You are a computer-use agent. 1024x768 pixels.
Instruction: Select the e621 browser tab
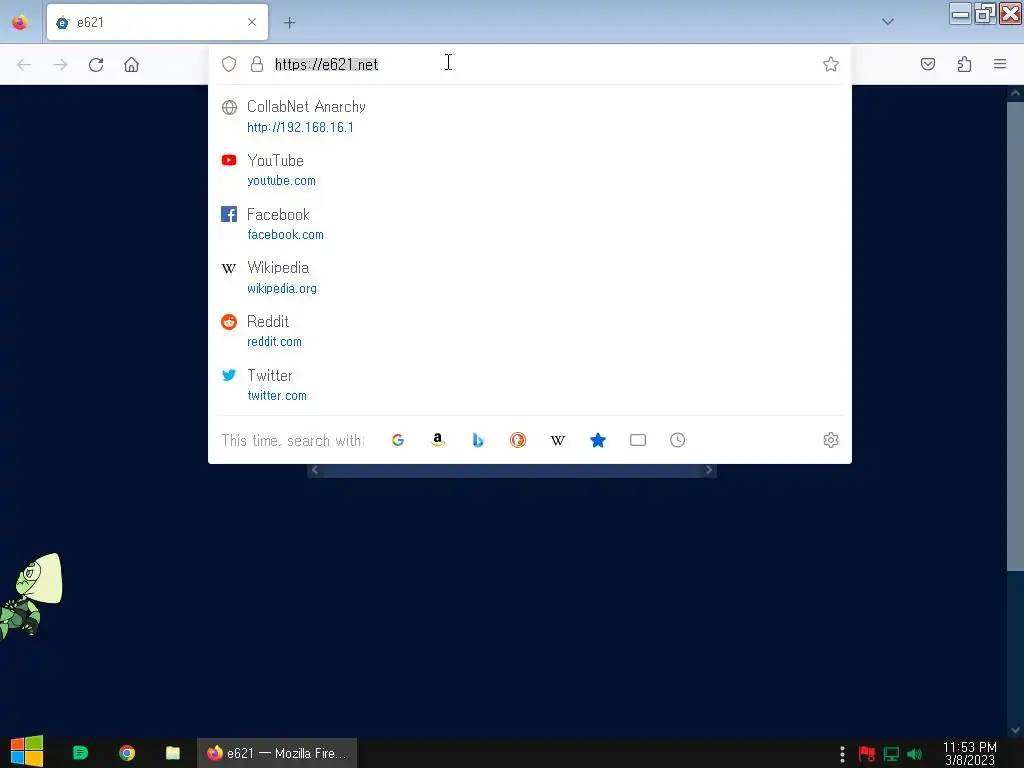pos(157,22)
